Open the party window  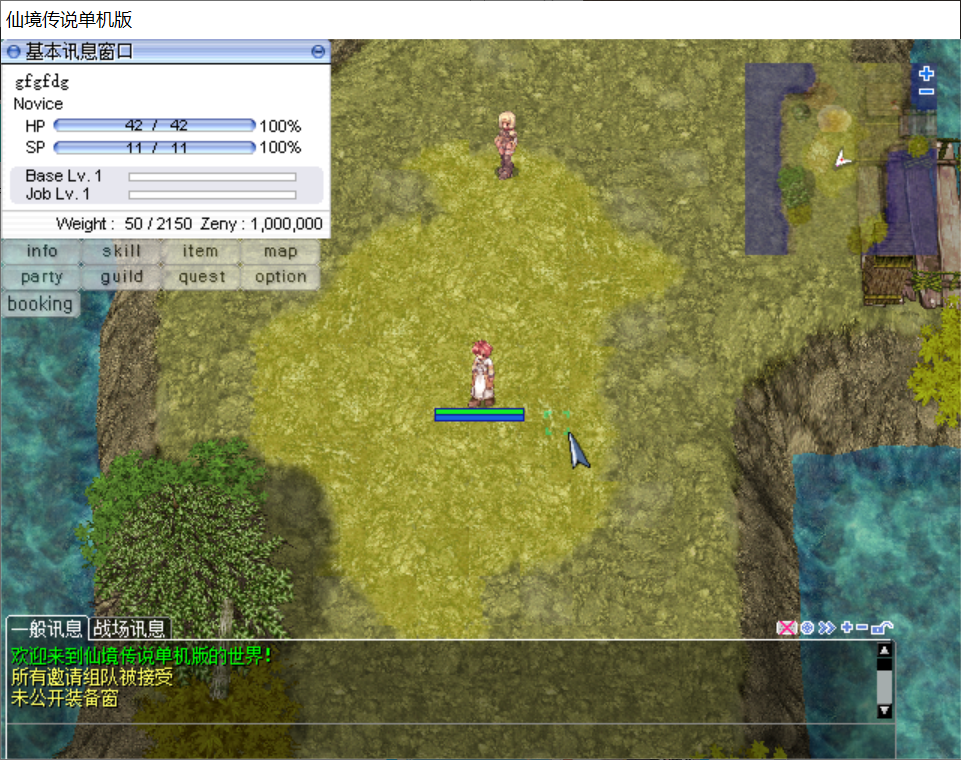[x=42, y=277]
